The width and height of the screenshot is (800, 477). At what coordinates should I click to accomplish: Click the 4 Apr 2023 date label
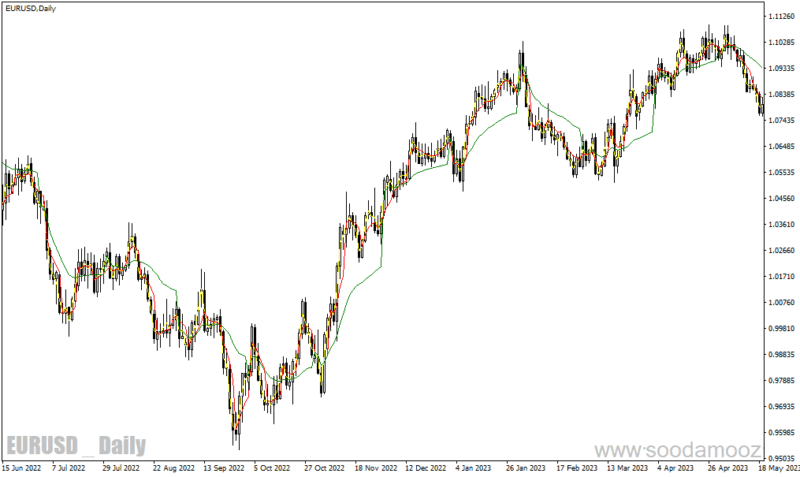coord(675,468)
